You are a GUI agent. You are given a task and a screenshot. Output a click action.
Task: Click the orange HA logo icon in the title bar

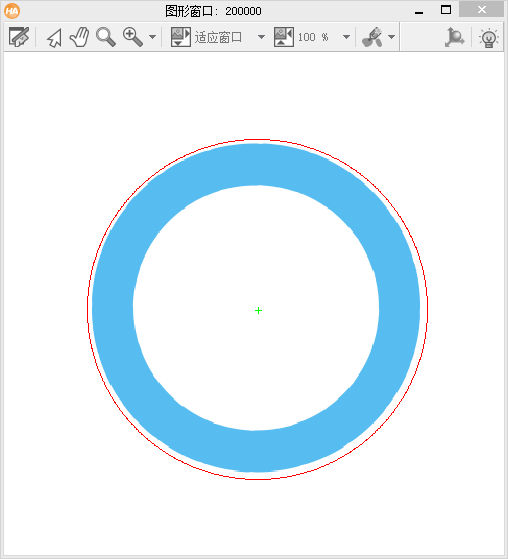click(x=12, y=11)
